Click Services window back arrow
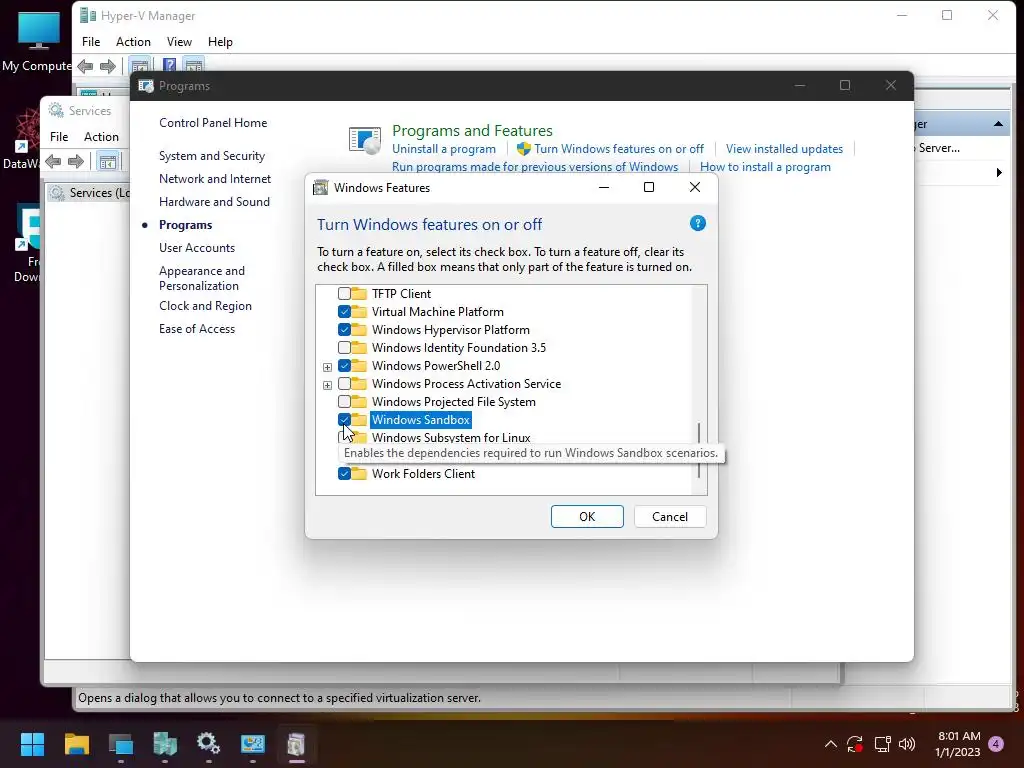1024x768 pixels. click(x=53, y=161)
